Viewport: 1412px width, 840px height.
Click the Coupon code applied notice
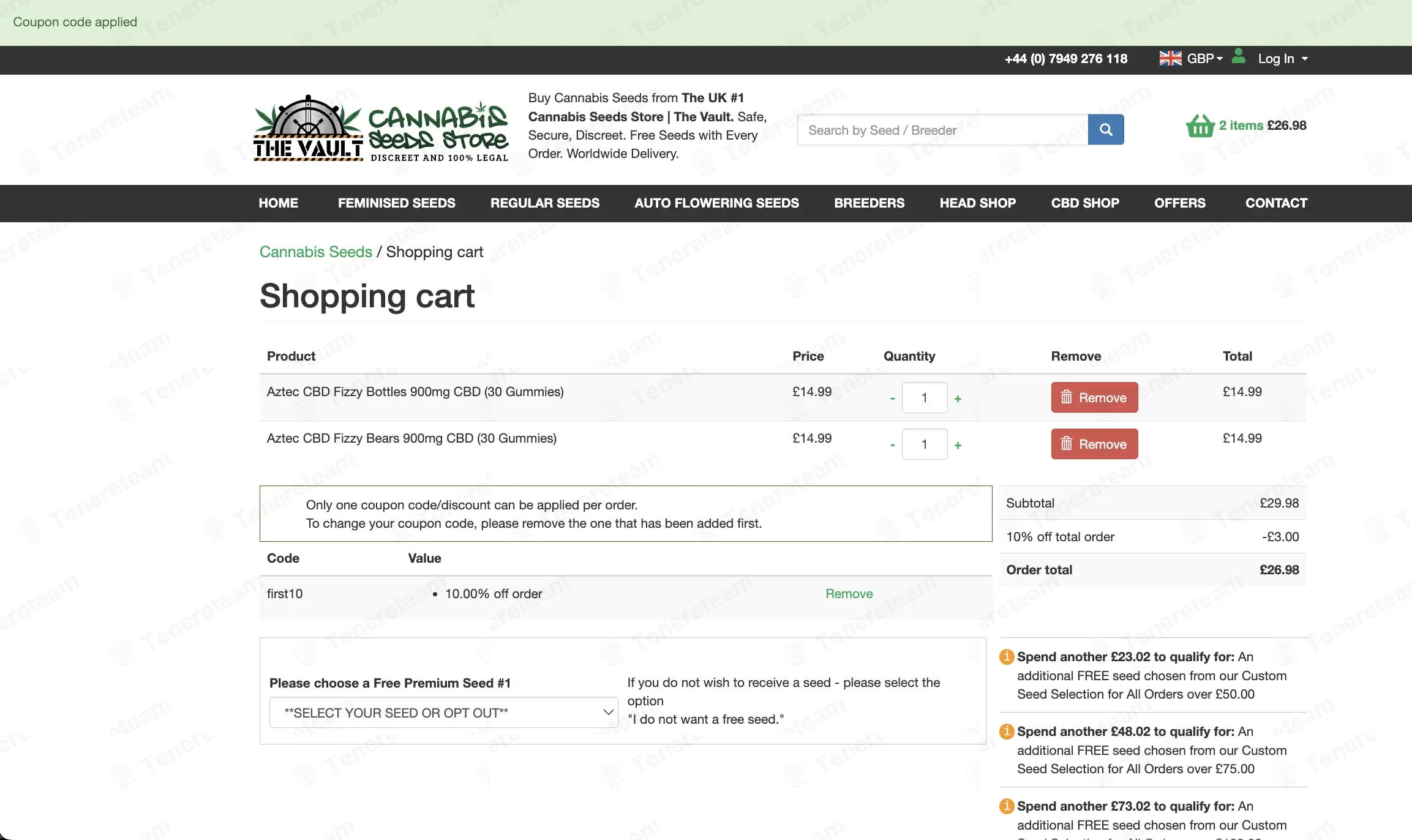click(x=75, y=22)
